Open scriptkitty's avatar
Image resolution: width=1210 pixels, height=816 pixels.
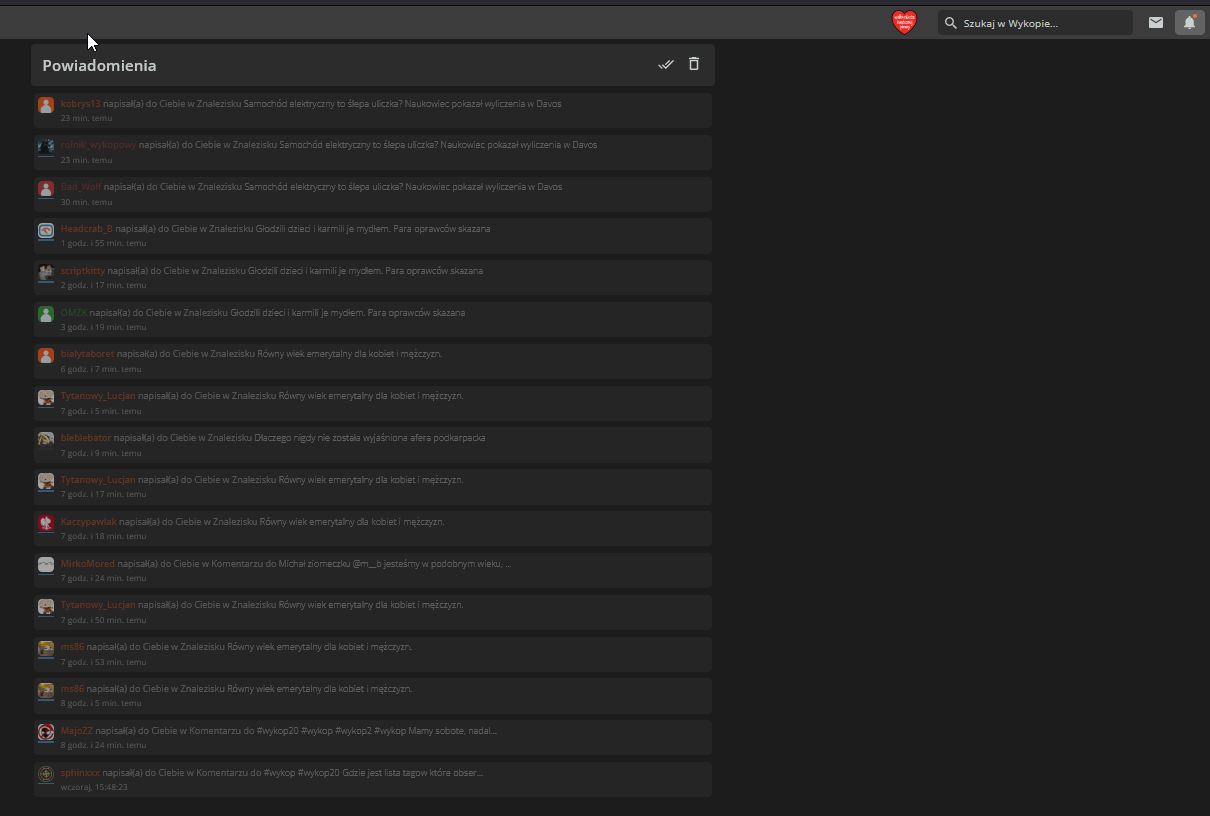46,272
